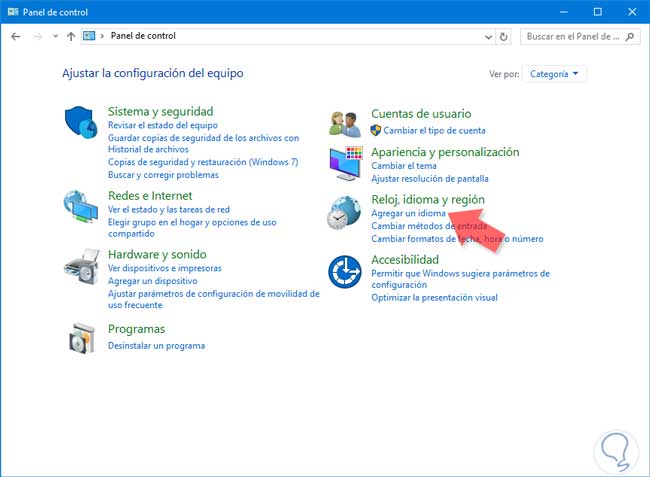Open Buscar y corregir problemas
The width and height of the screenshot is (650, 477).
(x=163, y=175)
